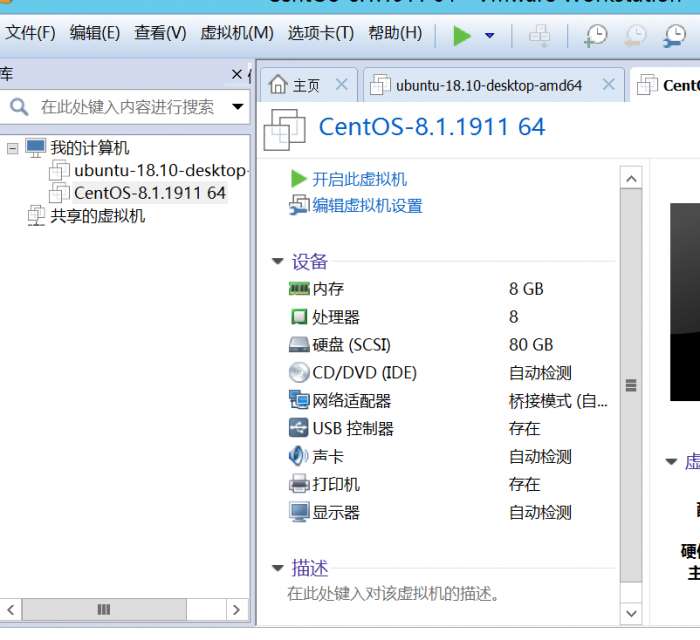Screen dimensions: 700x640
Task: Click the device panel scroll up arrow
Action: click(631, 179)
